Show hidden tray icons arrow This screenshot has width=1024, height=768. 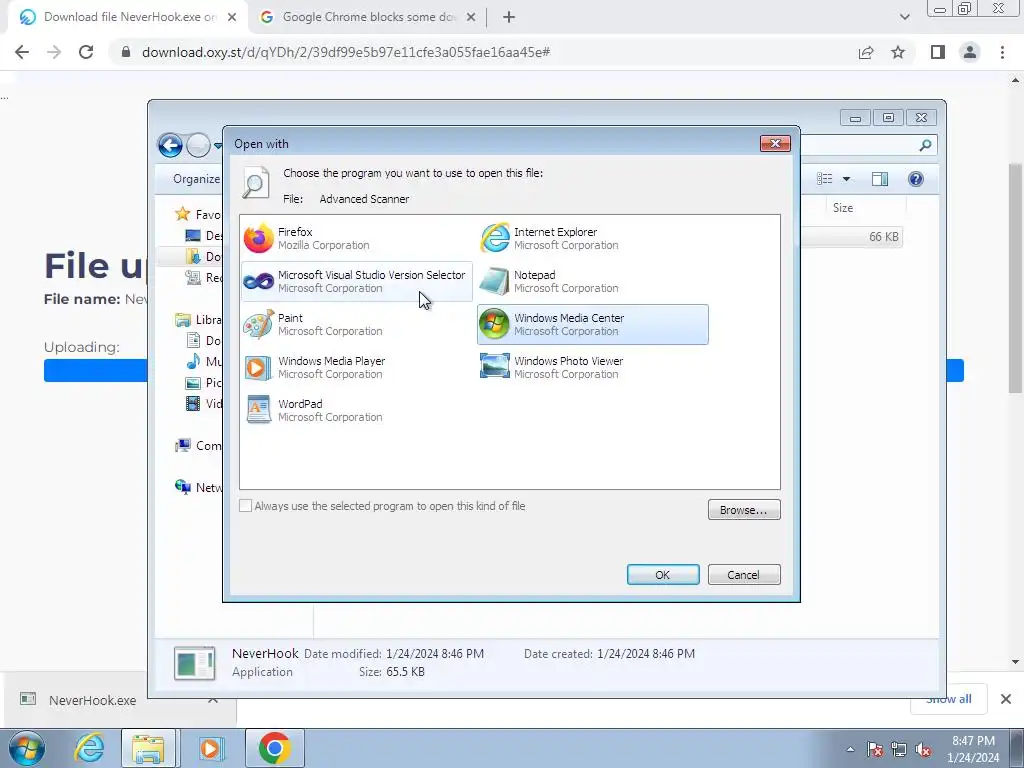point(850,749)
